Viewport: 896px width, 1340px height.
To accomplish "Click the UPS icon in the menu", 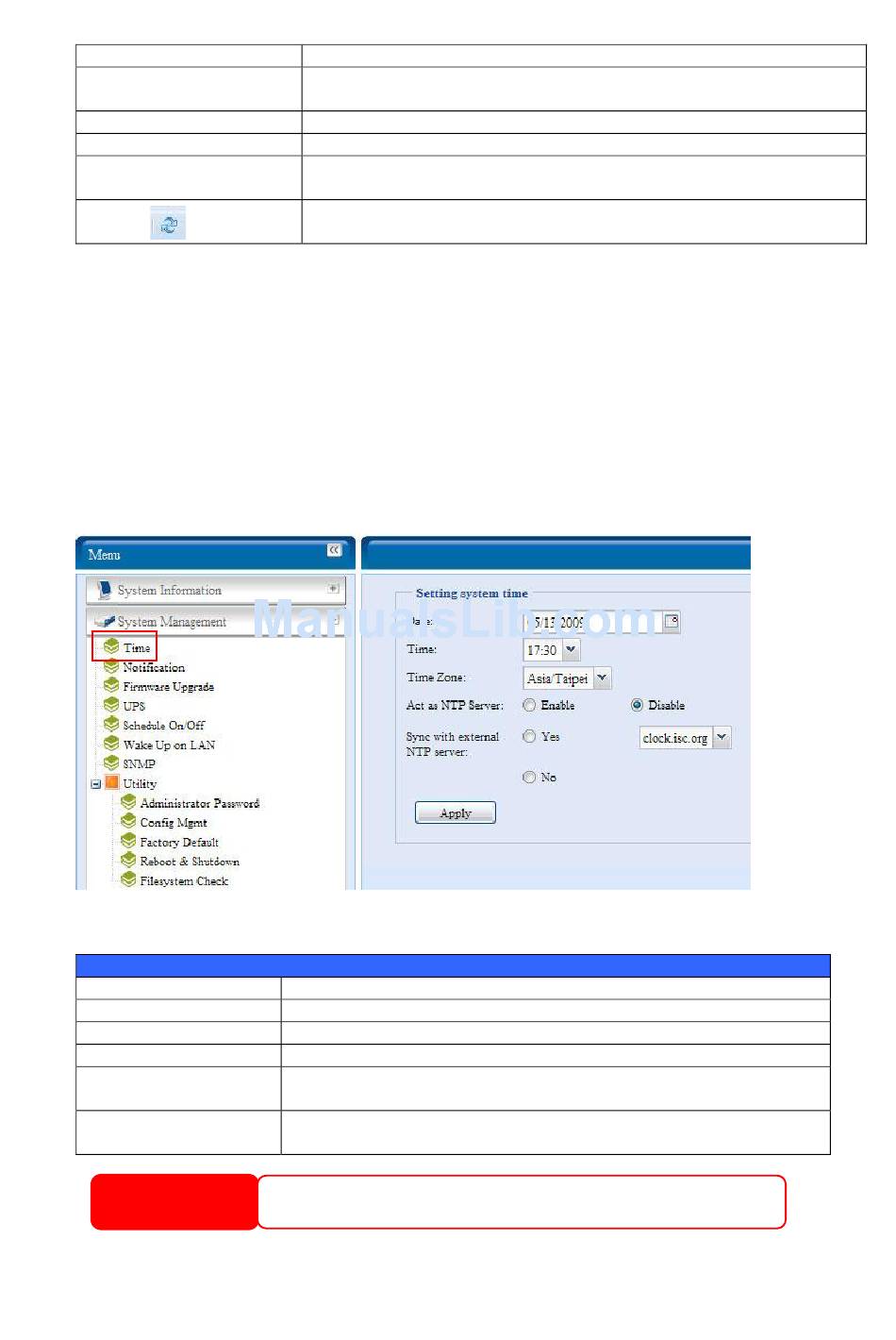I will pyautogui.click(x=111, y=705).
